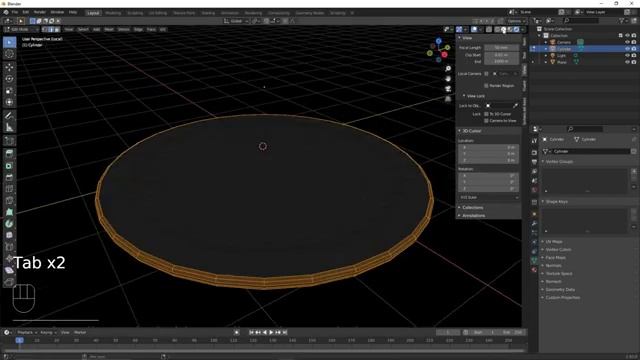
Task: Hide Camera in the outliner viewport
Action: coord(627,42)
